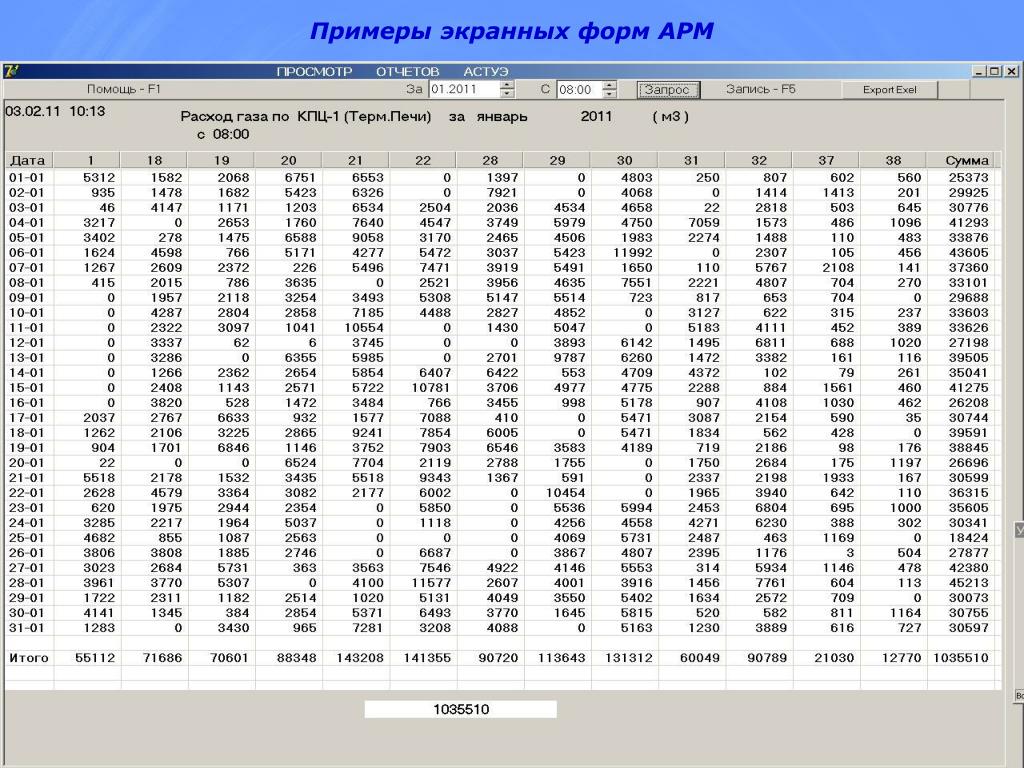Focus the month field 01.2011
Screen dimensions: 1024x768
(464, 89)
